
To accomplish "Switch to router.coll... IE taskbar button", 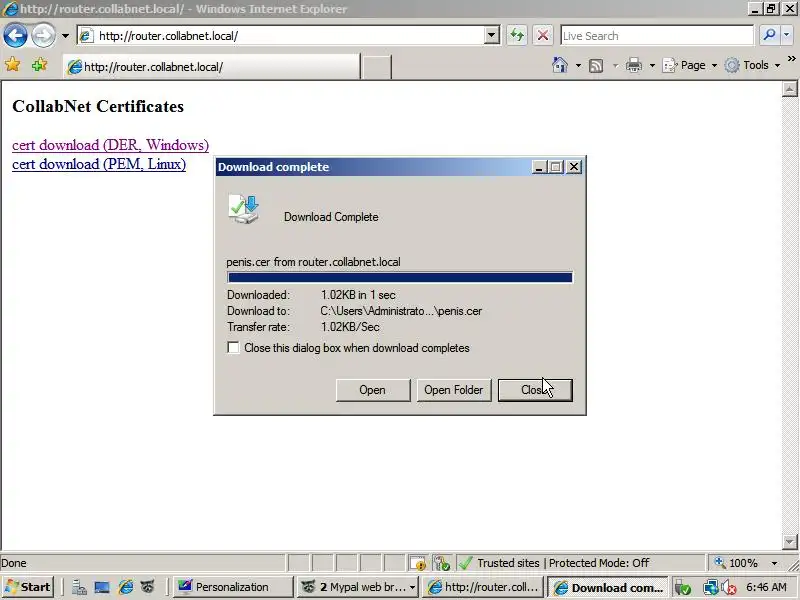I will point(483,587).
